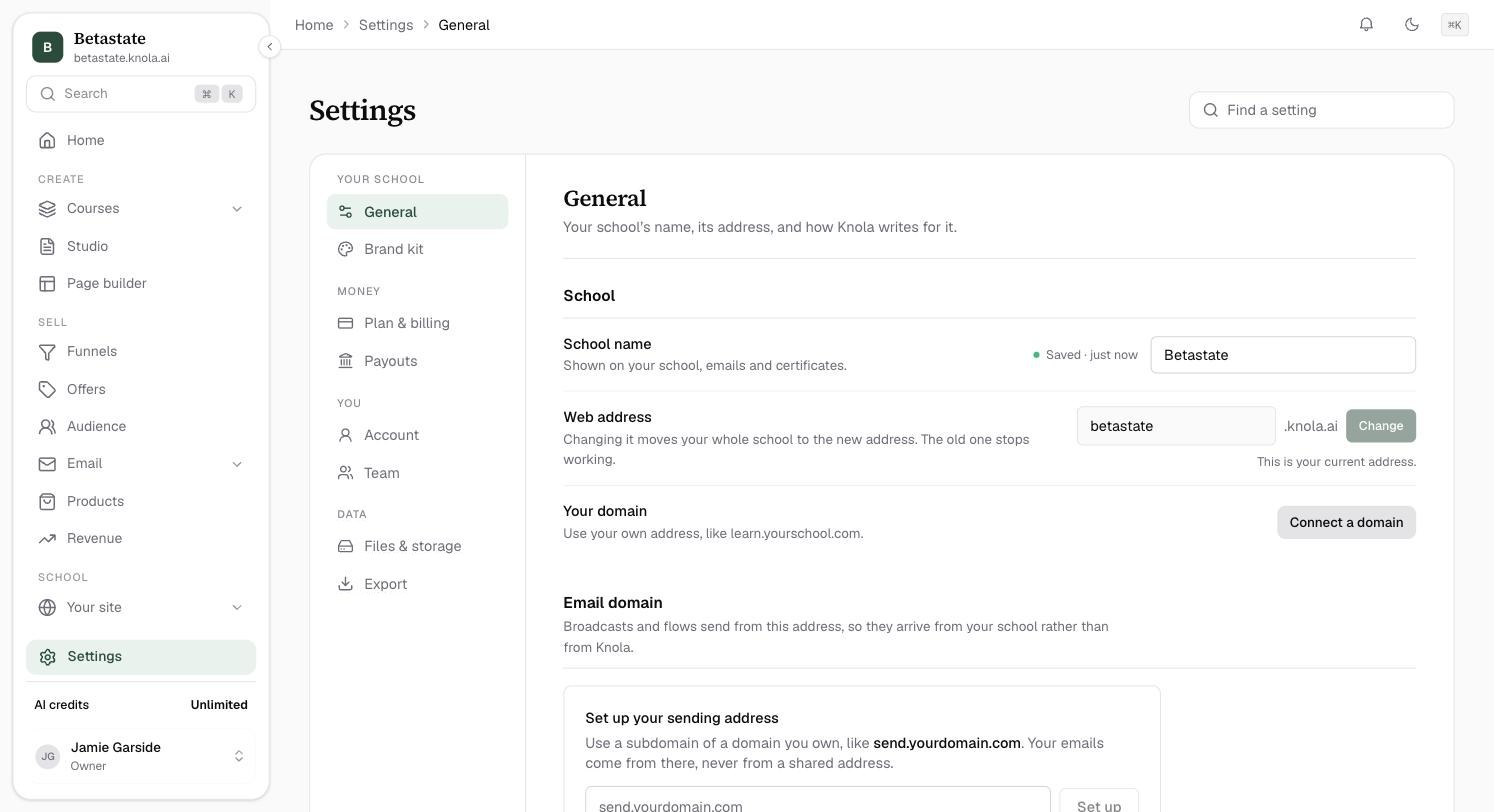Click the betastate.knola.ai address under school name

pyautogui.click(x=121, y=58)
